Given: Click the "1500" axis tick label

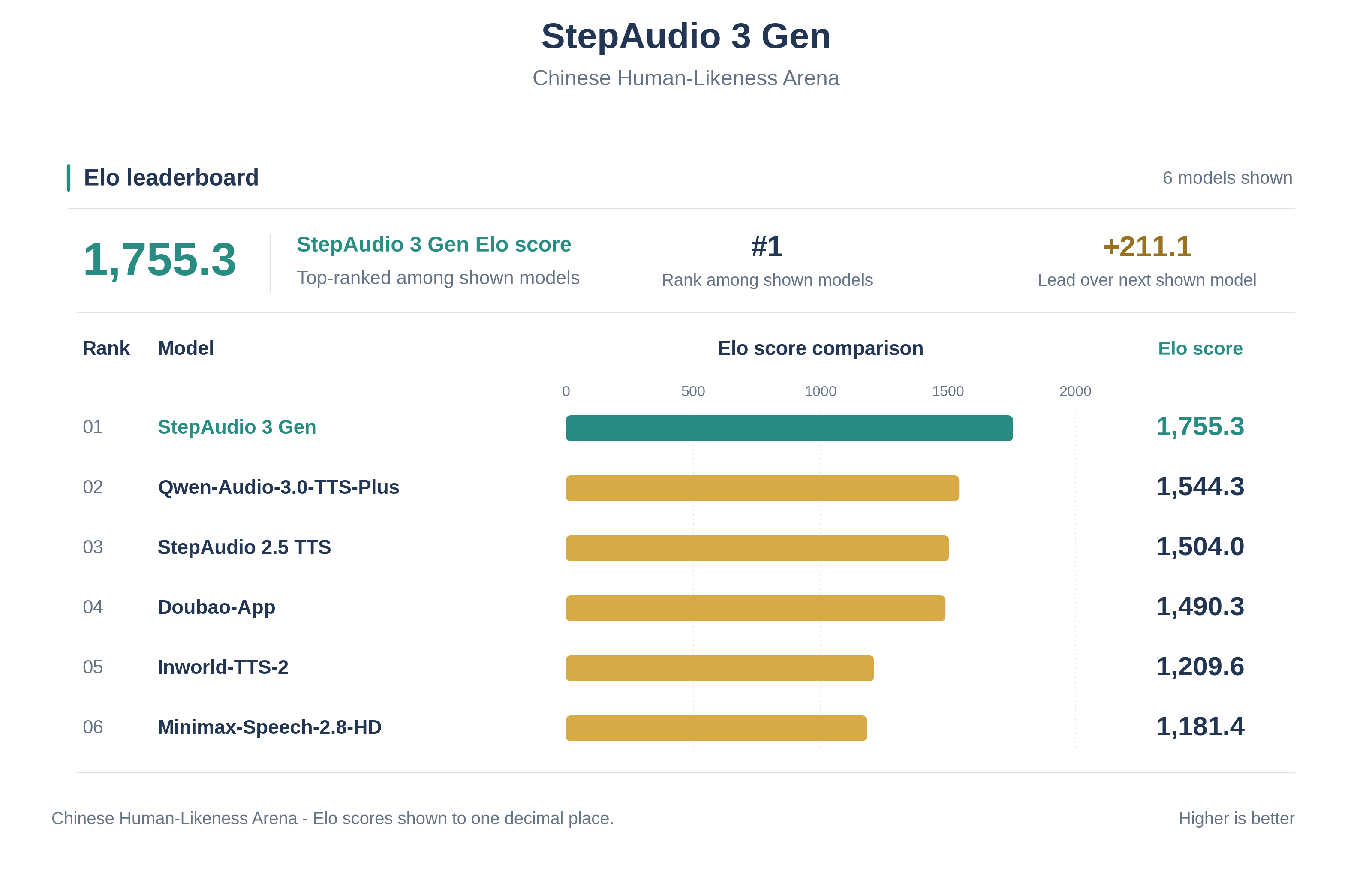Looking at the screenshot, I should (948, 391).
